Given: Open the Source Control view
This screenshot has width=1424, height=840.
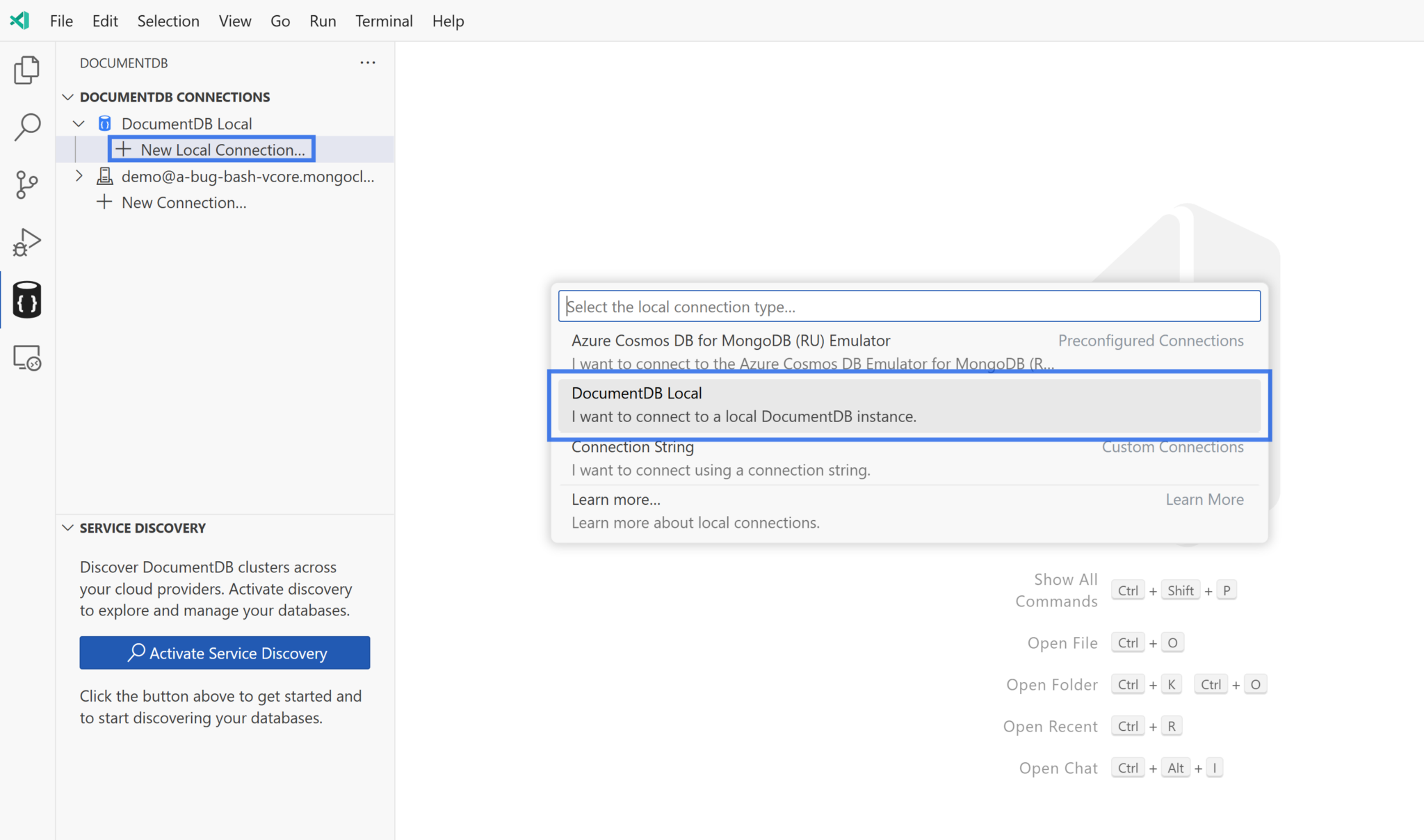Looking at the screenshot, I should pyautogui.click(x=26, y=184).
